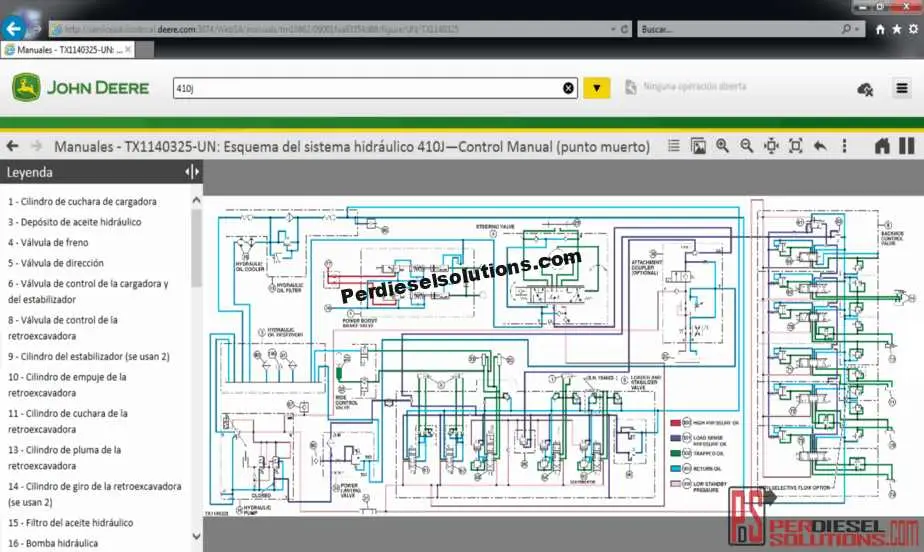Click the cloud offline status icon
This screenshot has width=924, height=552.
click(x=865, y=89)
